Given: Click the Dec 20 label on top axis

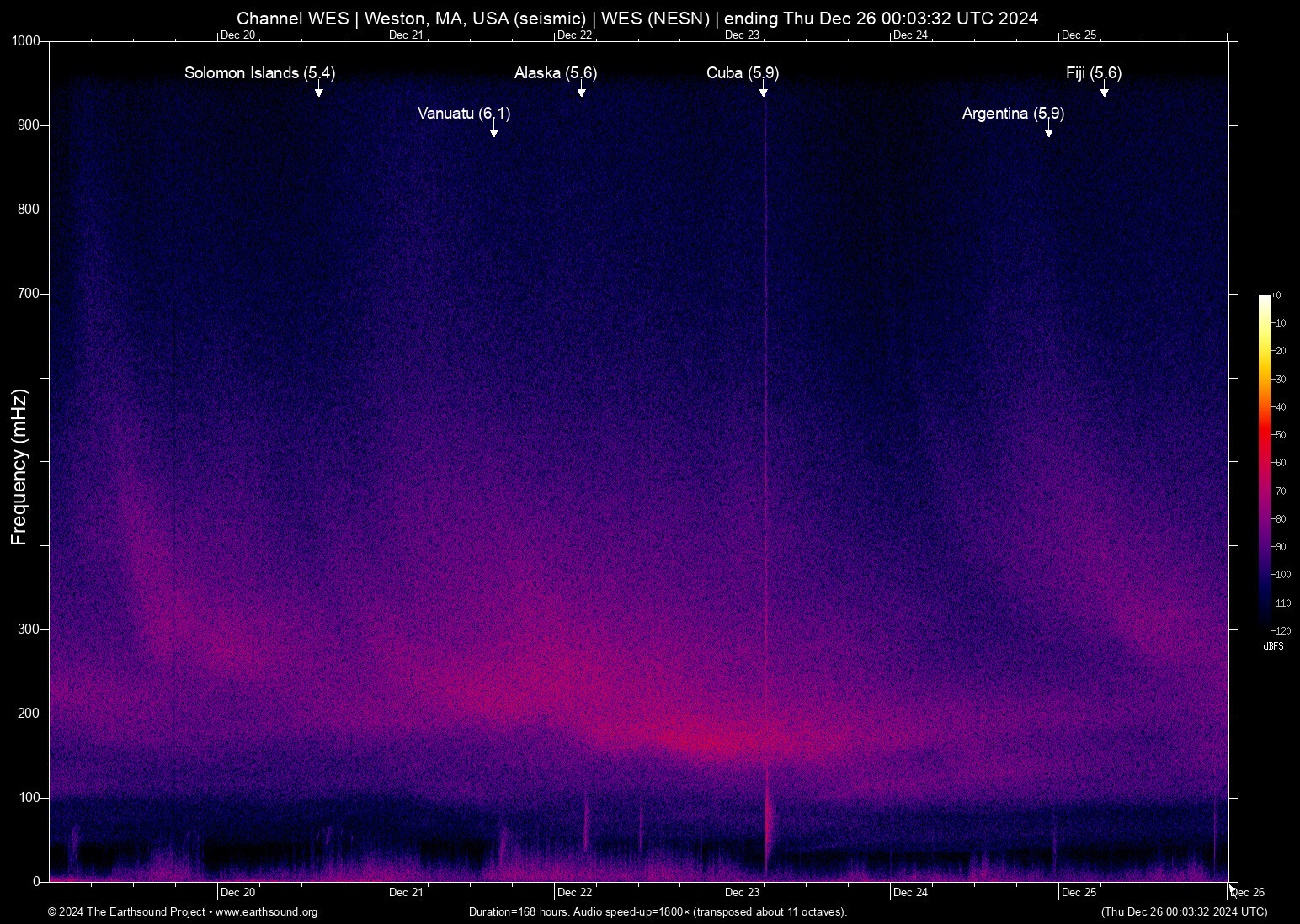Looking at the screenshot, I should coord(237,35).
